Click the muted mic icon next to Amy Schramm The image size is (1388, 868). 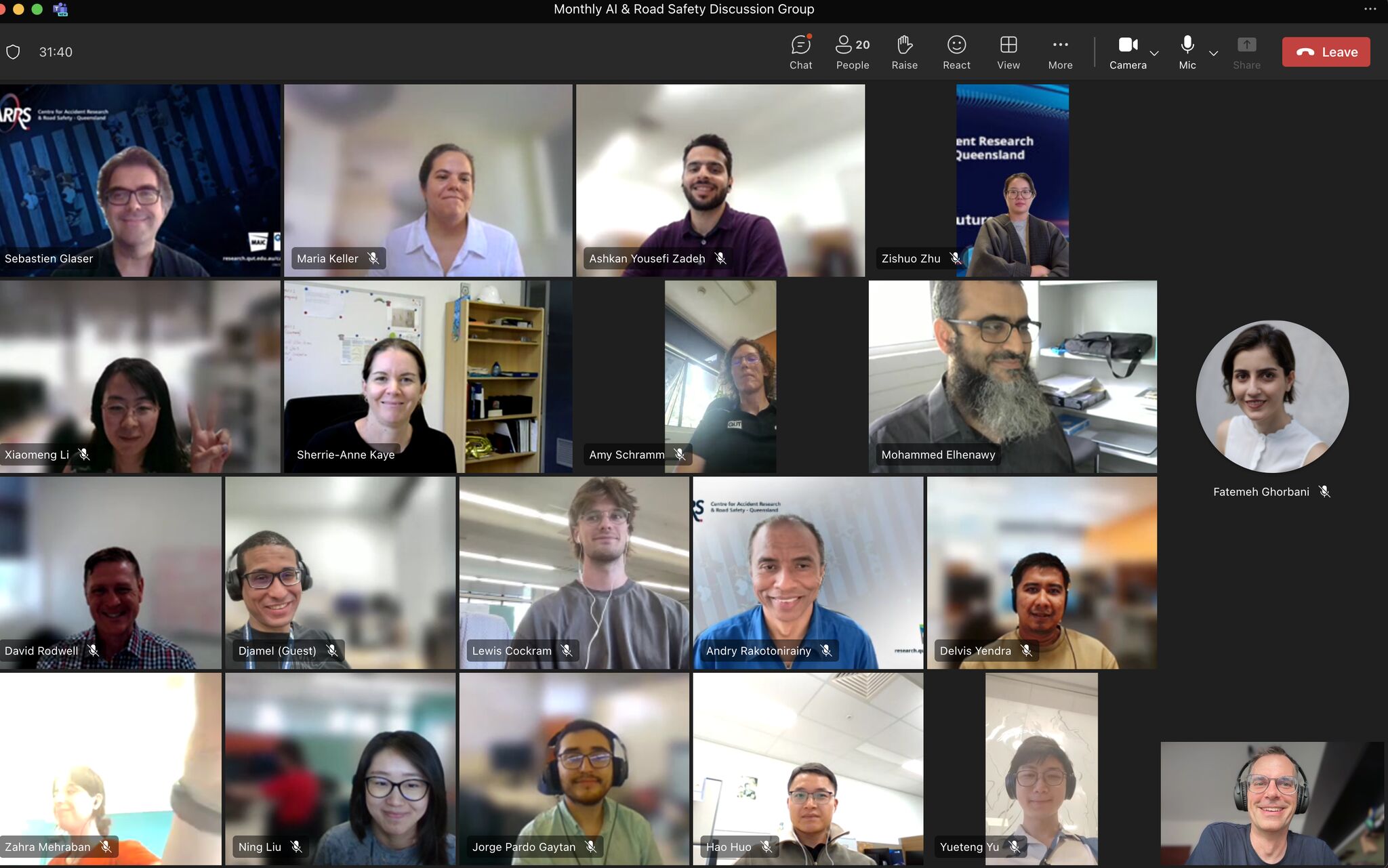(x=679, y=454)
